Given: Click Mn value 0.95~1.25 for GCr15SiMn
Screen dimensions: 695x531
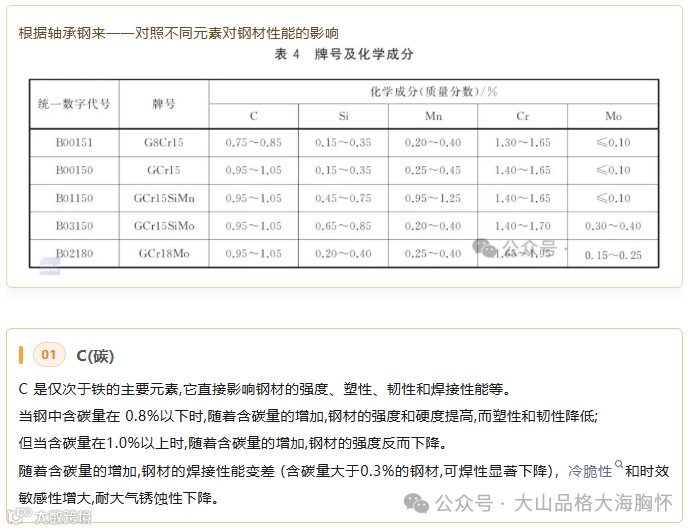Looking at the screenshot, I should tap(433, 198).
